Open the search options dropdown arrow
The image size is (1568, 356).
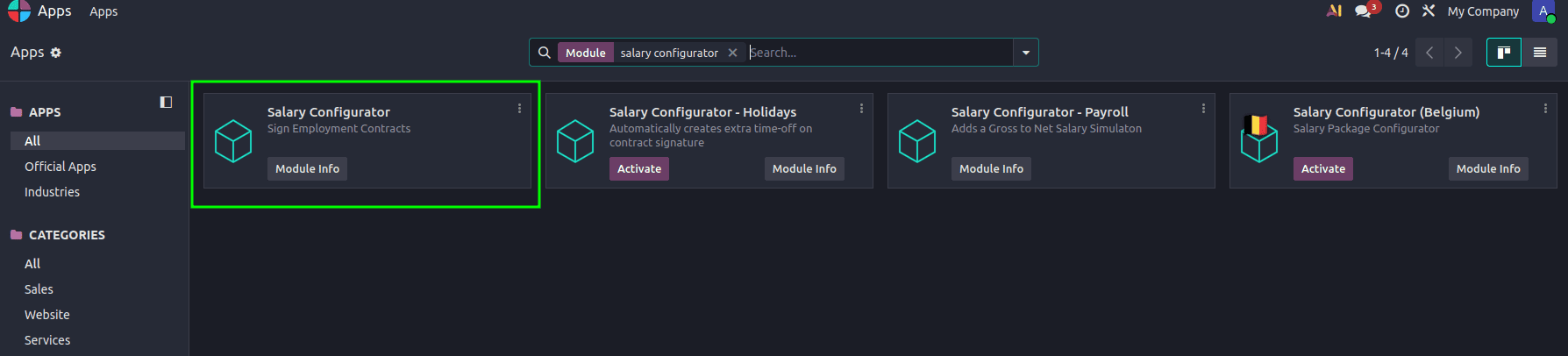pyautogui.click(x=1026, y=53)
